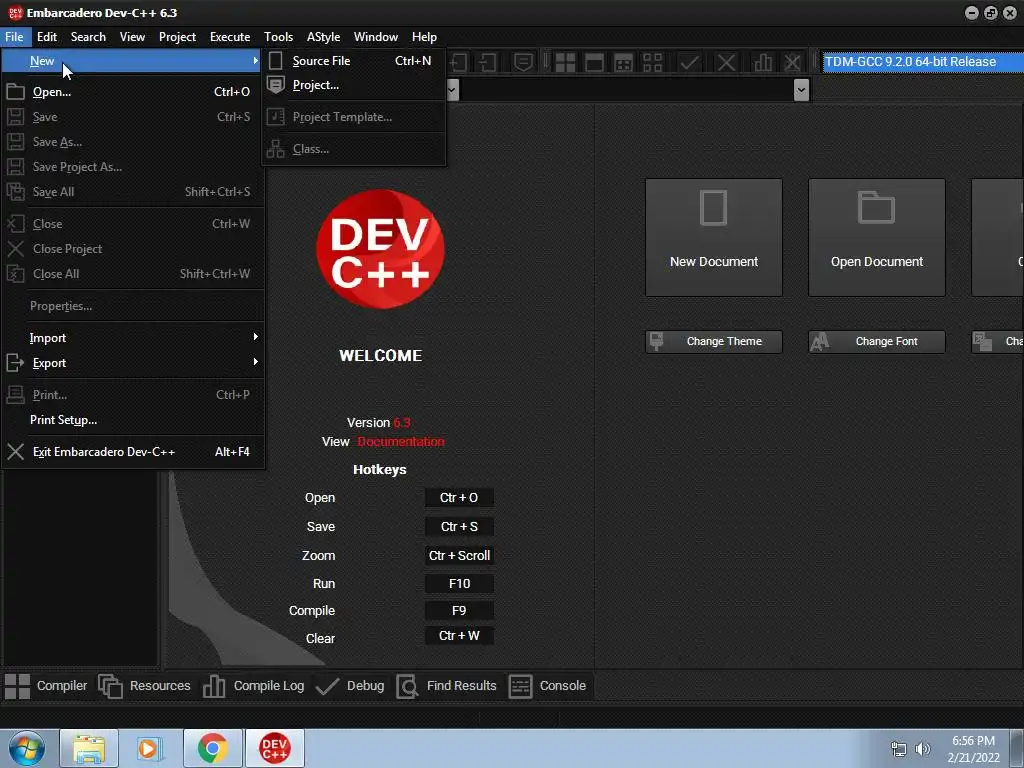Click the red 6.3 version link
The image size is (1024, 768).
(402, 423)
